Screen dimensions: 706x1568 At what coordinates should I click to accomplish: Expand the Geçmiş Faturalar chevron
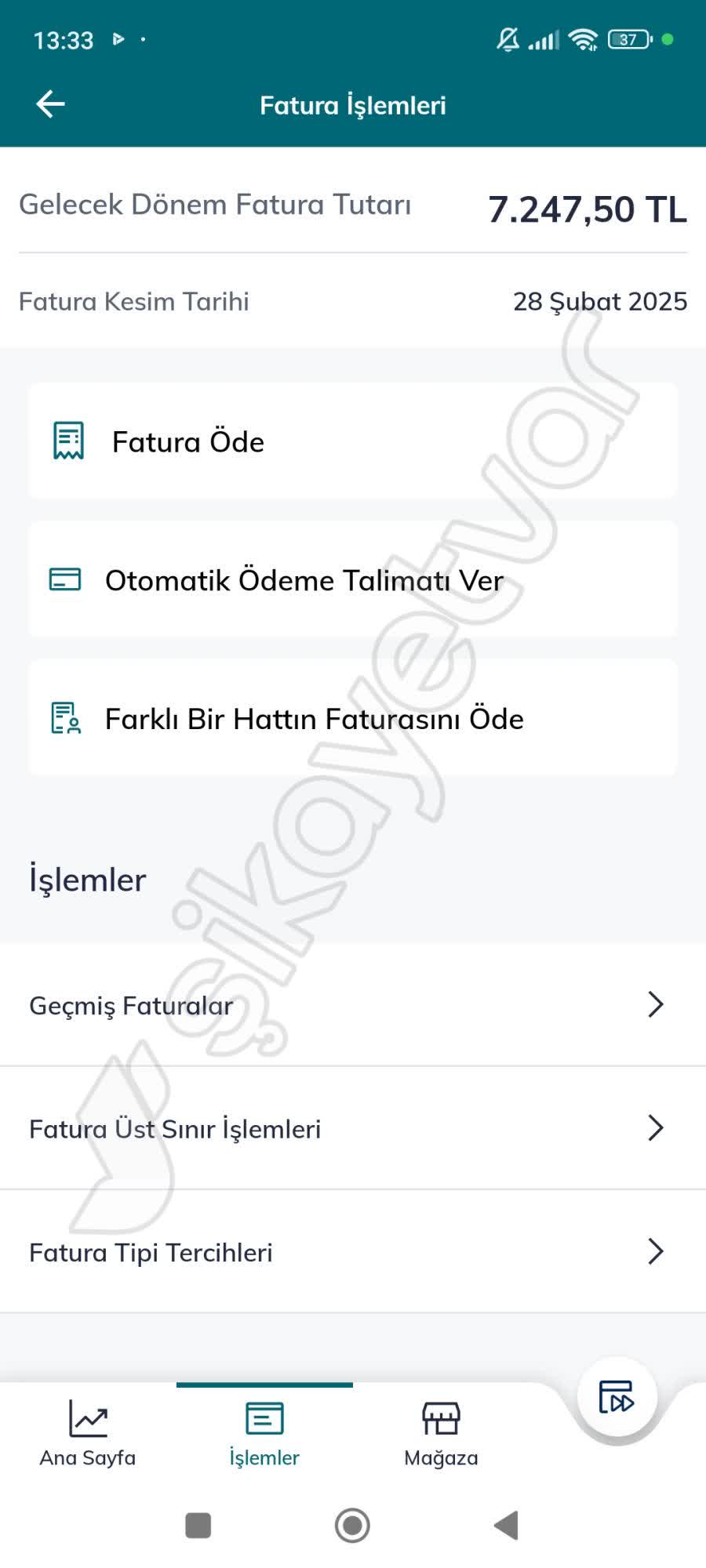point(656,1004)
